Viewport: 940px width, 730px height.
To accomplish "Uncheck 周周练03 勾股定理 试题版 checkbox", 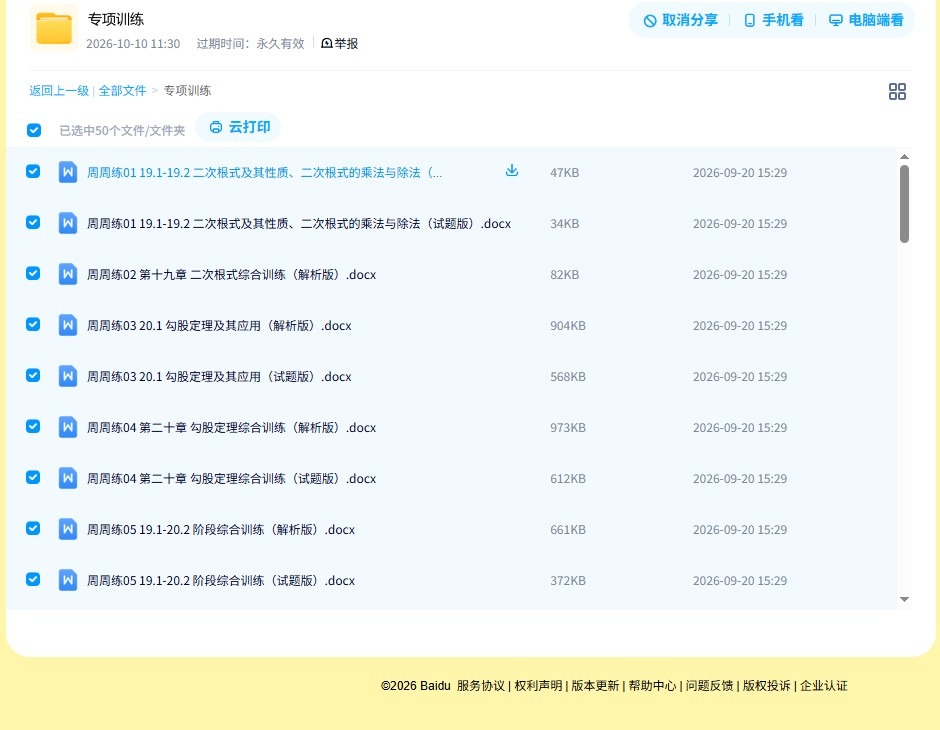I will [x=33, y=375].
